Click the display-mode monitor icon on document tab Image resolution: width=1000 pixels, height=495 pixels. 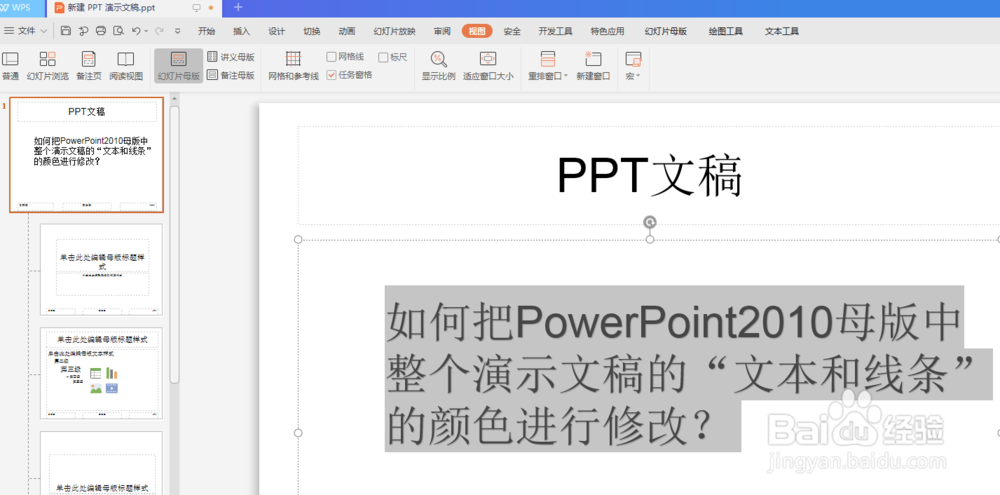196,8
